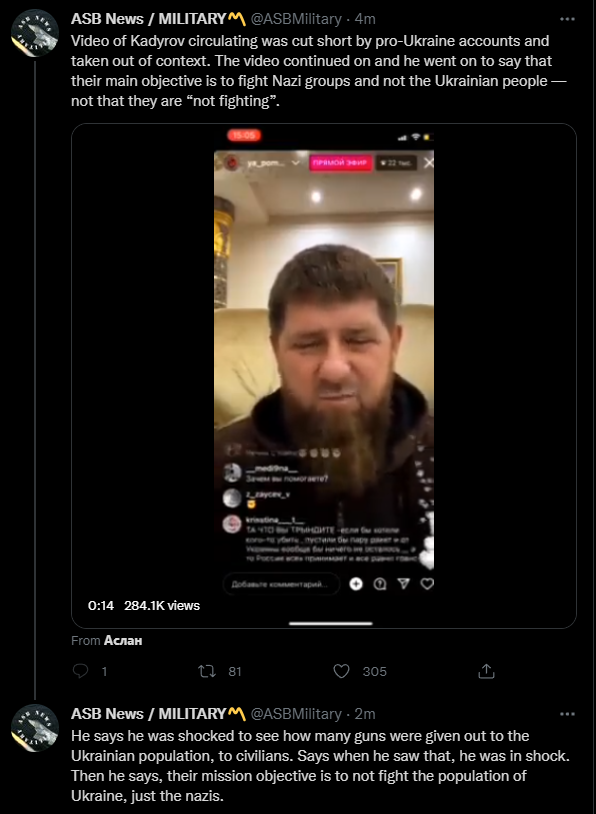Viewport: 596px width, 814px height.
Task: Retweet the first tweet with 81 retweets
Action: 207,671
